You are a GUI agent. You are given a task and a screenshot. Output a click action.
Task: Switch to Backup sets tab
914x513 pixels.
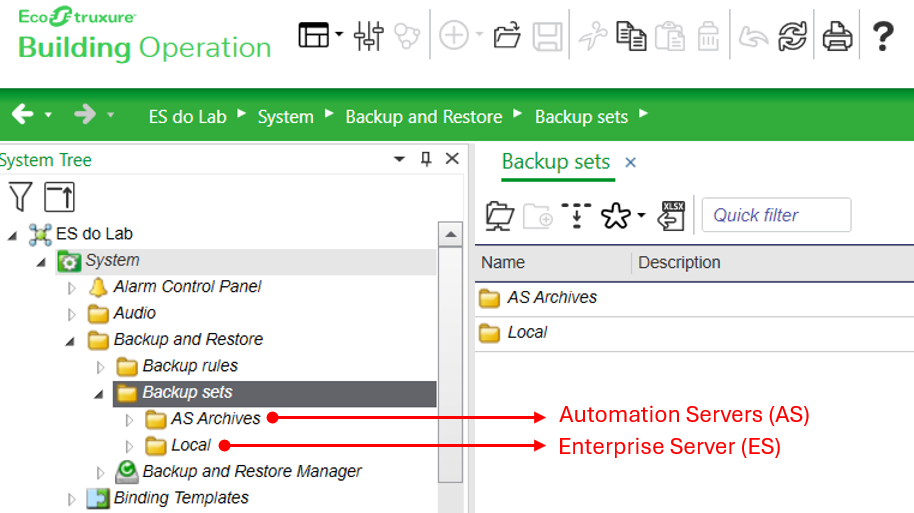point(556,161)
